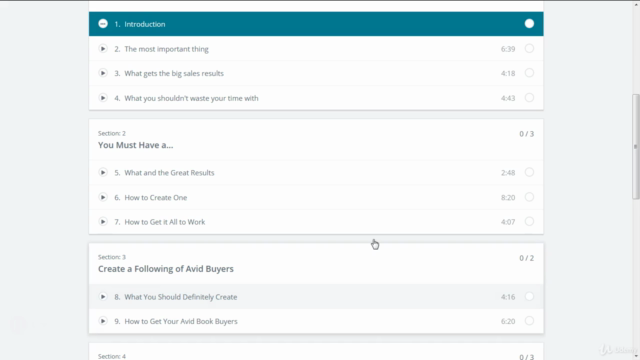Open The most important thing lecture title
The width and height of the screenshot is (640, 360).
point(166,49)
